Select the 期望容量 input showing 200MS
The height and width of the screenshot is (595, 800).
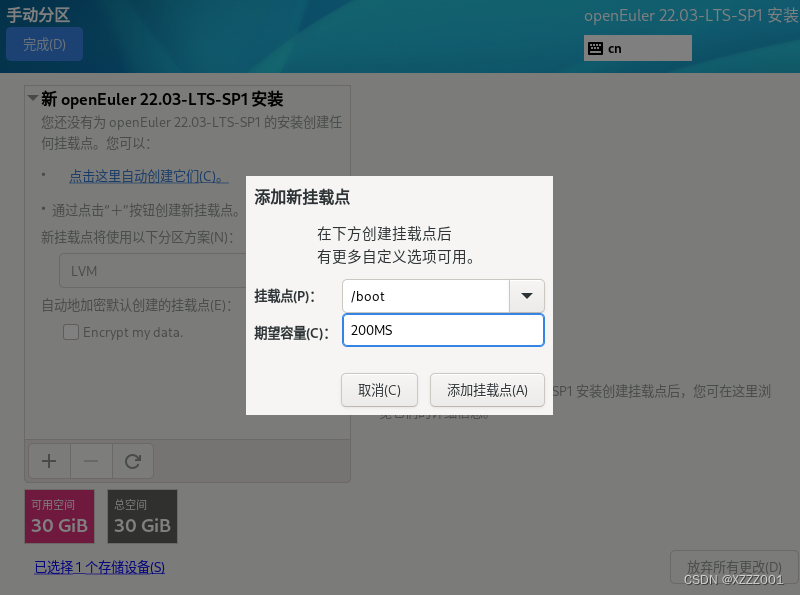point(443,330)
